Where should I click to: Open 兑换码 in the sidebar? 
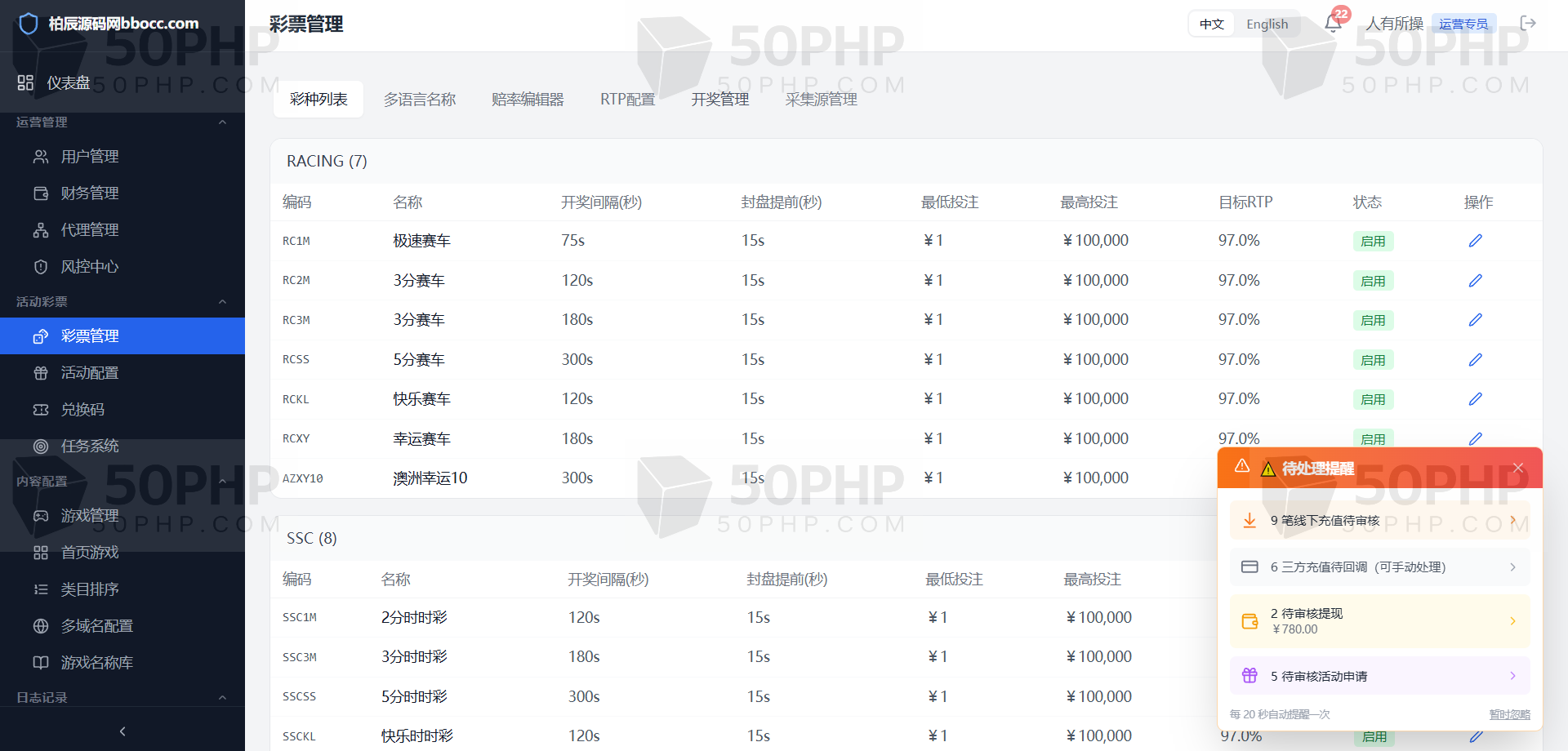pos(122,409)
